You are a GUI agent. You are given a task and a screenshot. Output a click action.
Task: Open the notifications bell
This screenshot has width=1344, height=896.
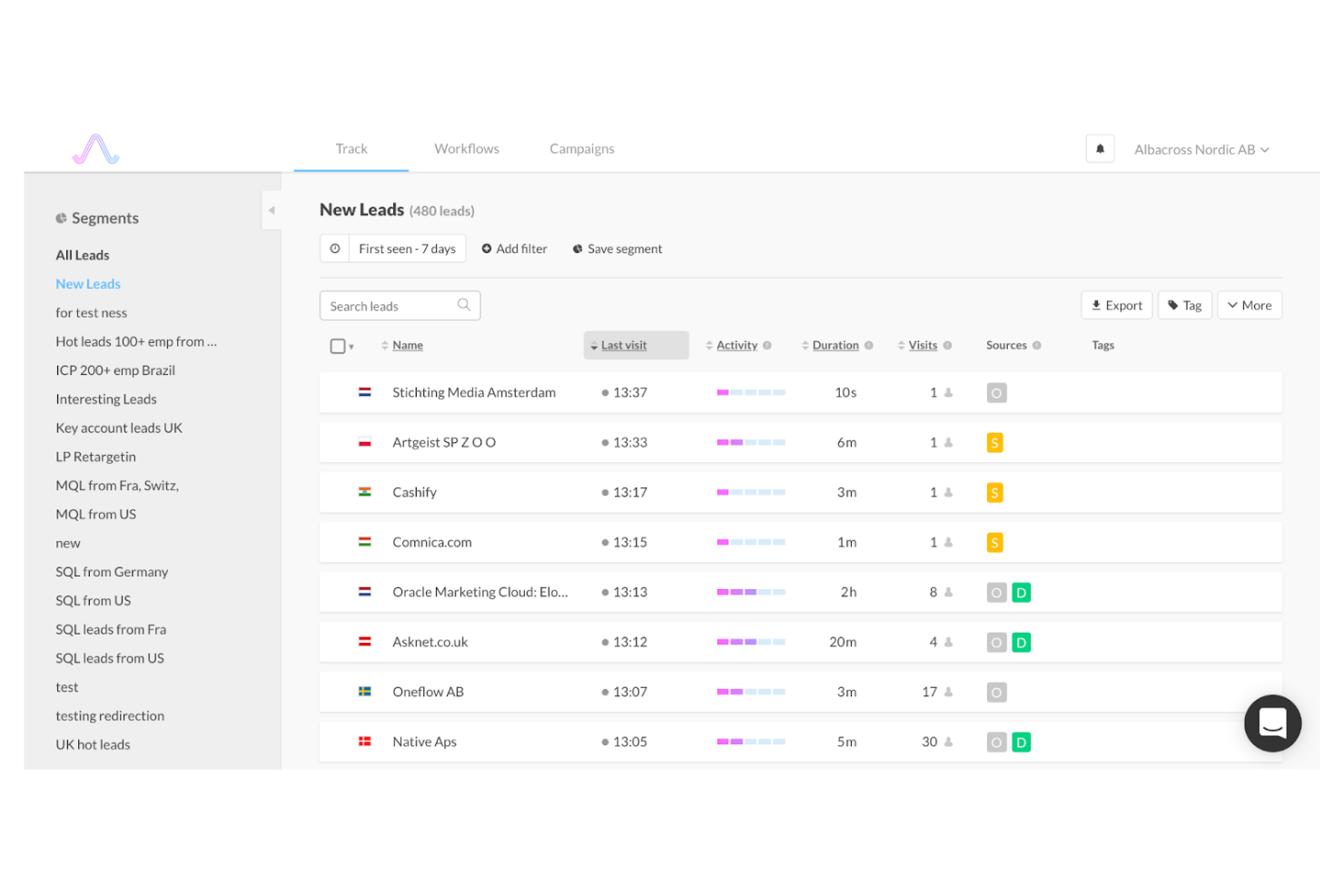click(1100, 149)
